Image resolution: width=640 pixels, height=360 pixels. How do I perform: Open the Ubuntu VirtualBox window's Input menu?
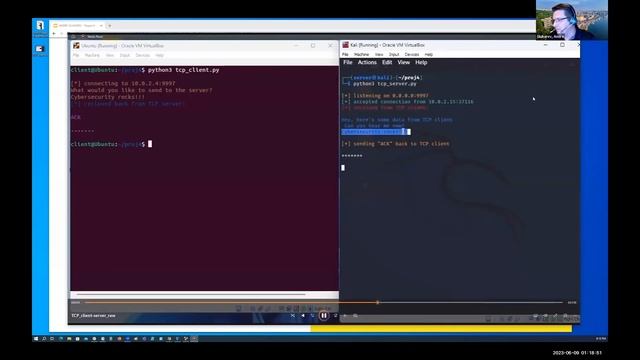[x=124, y=55]
